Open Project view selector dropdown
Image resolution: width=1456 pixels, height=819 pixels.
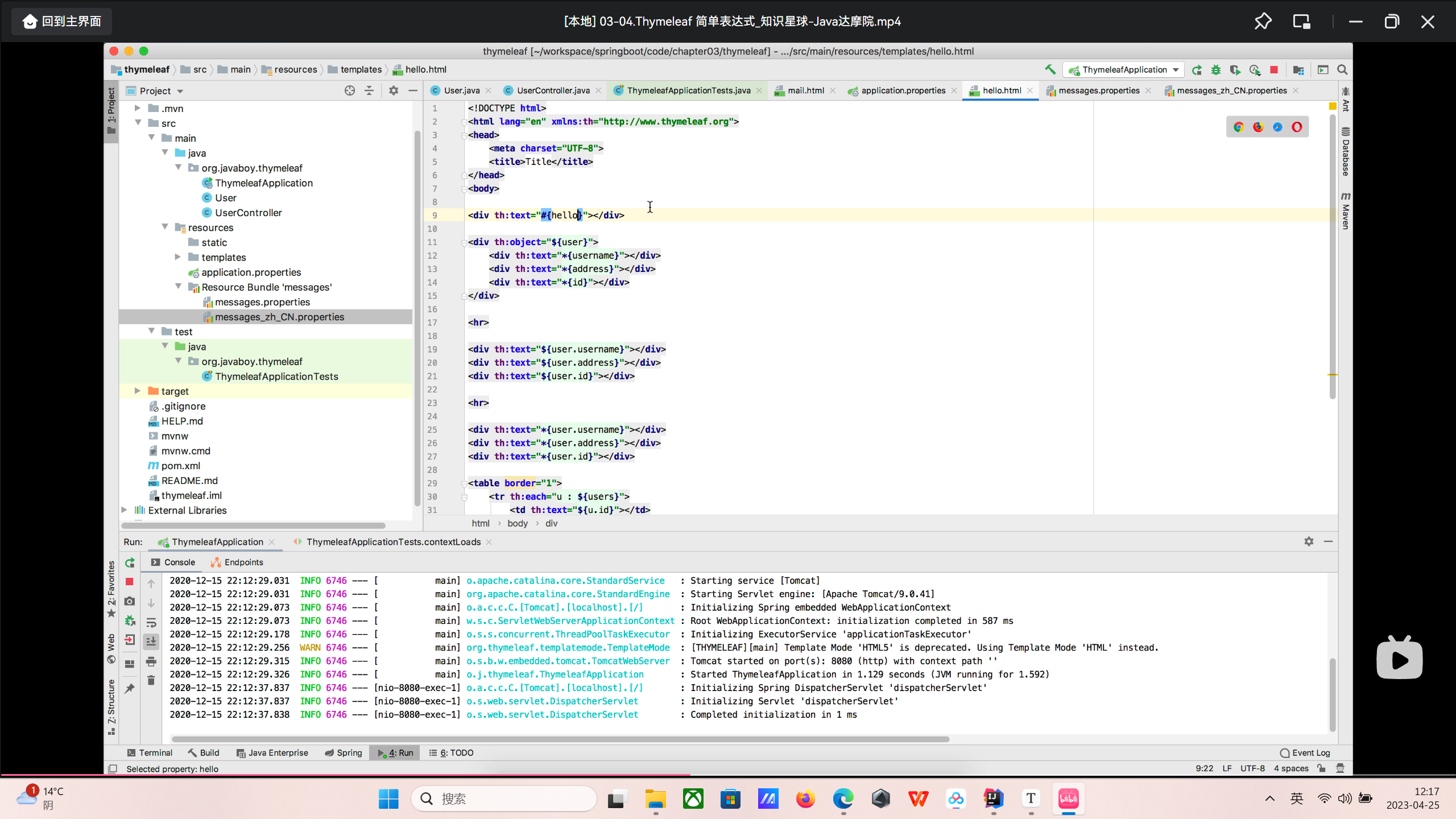tap(155, 90)
